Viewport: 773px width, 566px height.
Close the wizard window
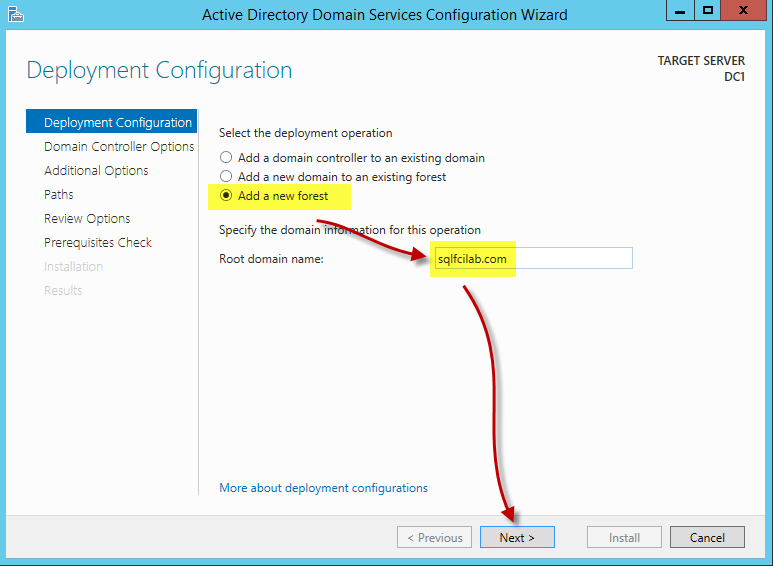coord(743,10)
